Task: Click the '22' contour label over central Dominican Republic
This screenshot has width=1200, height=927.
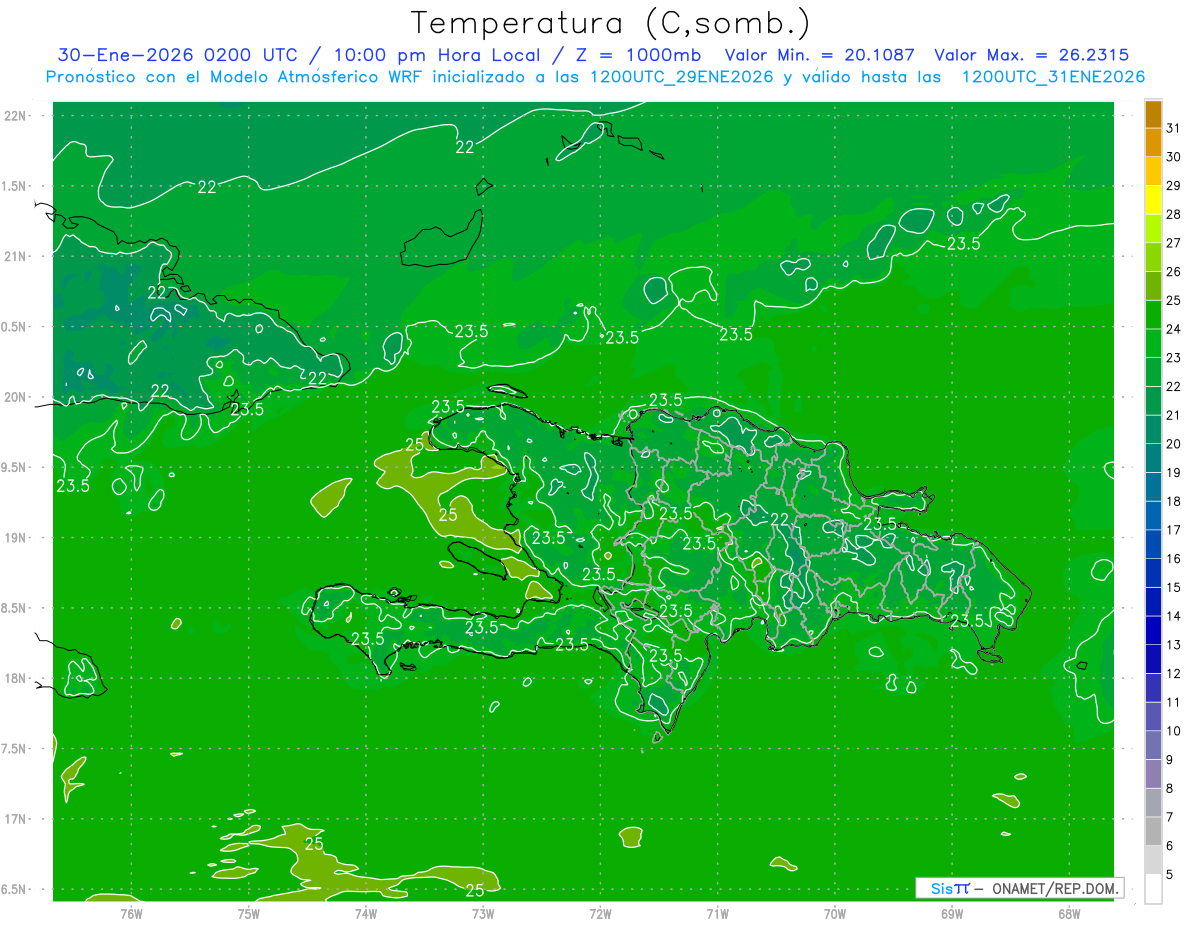Action: [780, 519]
